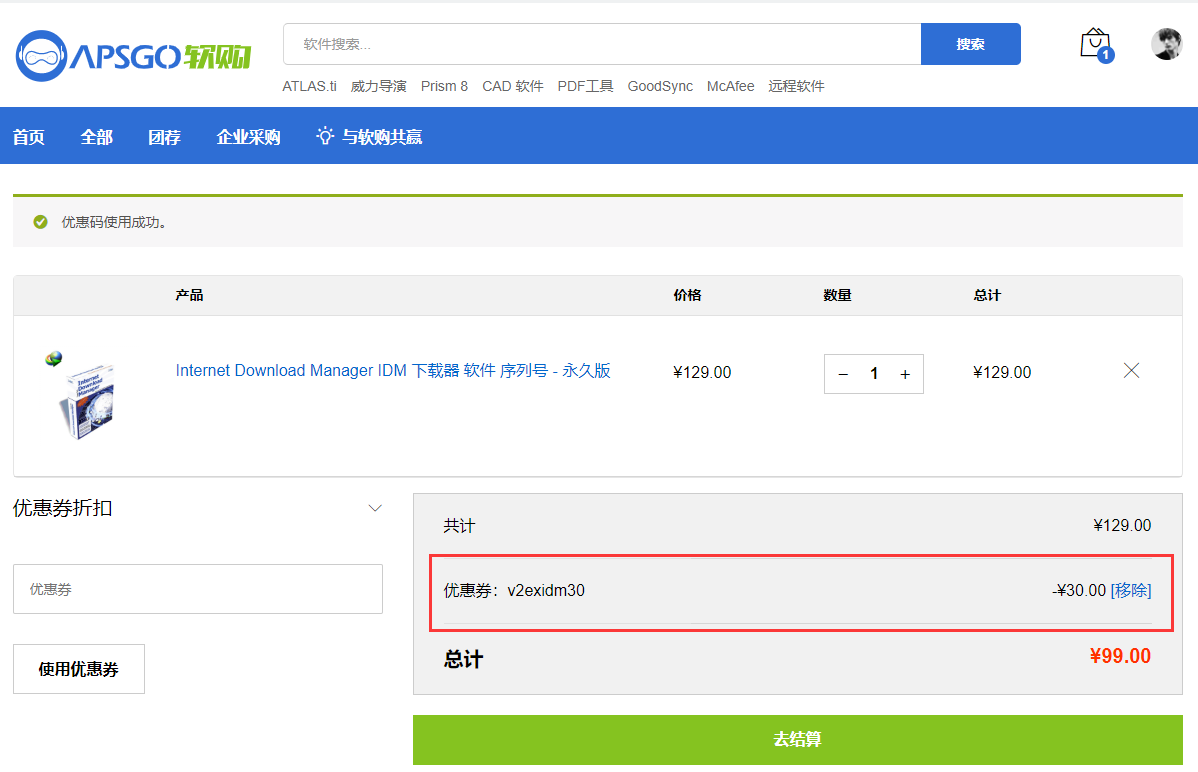This screenshot has height=772, width=1198.
Task: Go to the 首页 navigation tab
Action: tap(29, 137)
